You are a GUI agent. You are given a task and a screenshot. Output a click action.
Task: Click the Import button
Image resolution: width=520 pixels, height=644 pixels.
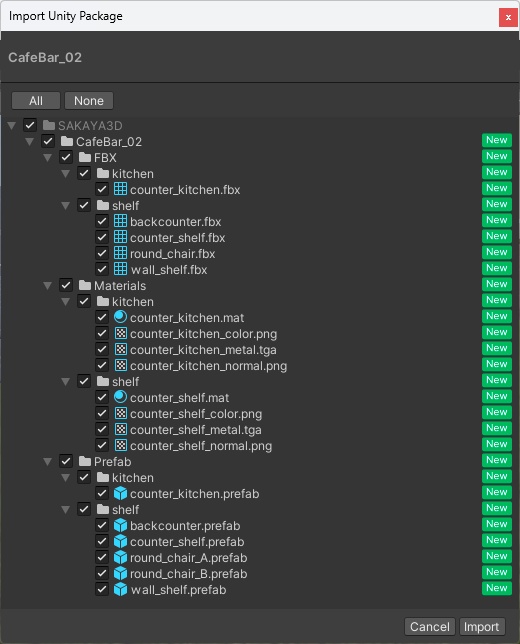pyautogui.click(x=482, y=626)
